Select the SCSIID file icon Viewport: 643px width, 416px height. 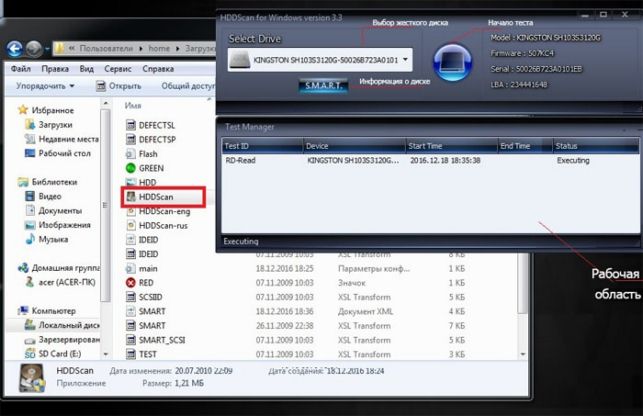[131, 297]
